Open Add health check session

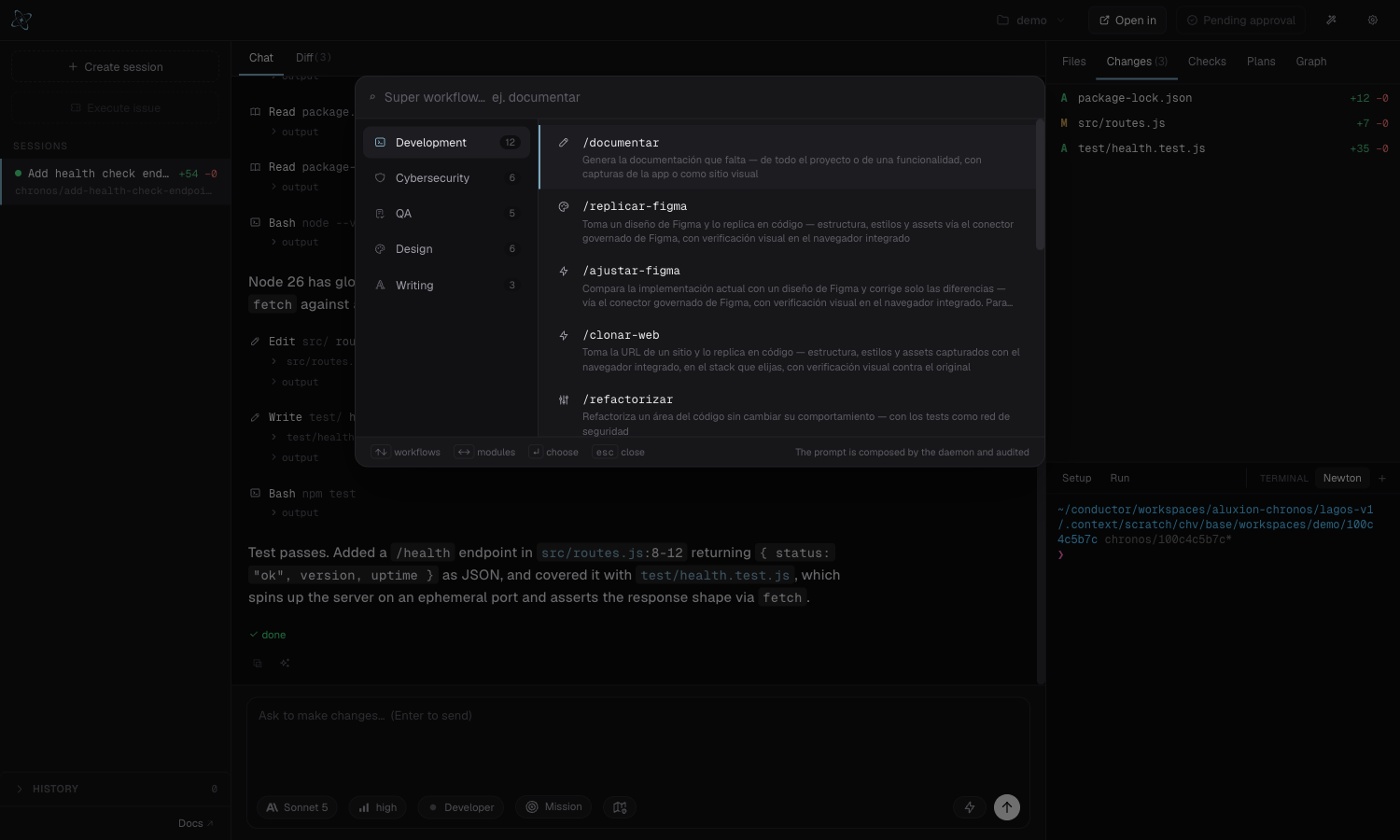116,181
